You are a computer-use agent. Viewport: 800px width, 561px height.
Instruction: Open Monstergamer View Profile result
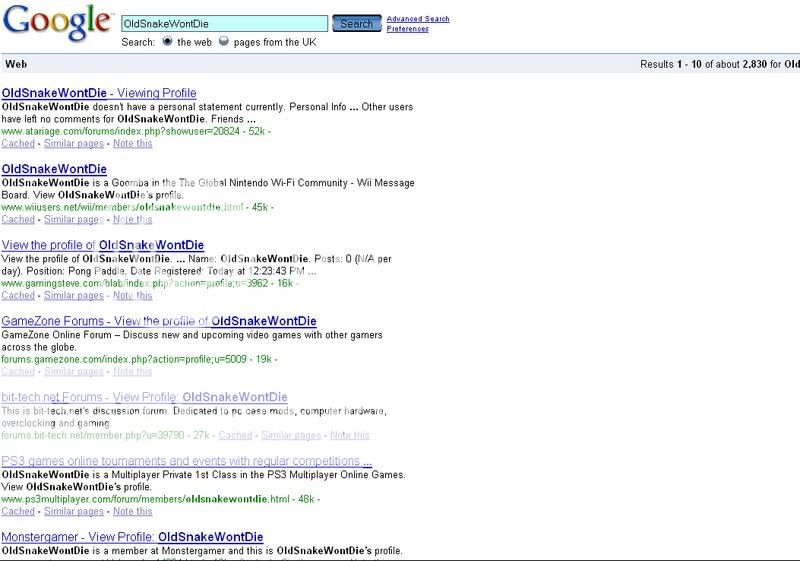click(x=132, y=537)
